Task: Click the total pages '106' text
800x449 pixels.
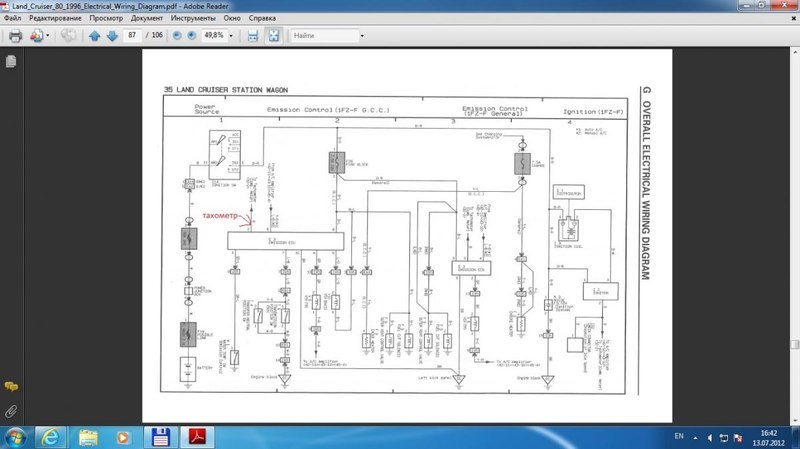Action: click(157, 35)
